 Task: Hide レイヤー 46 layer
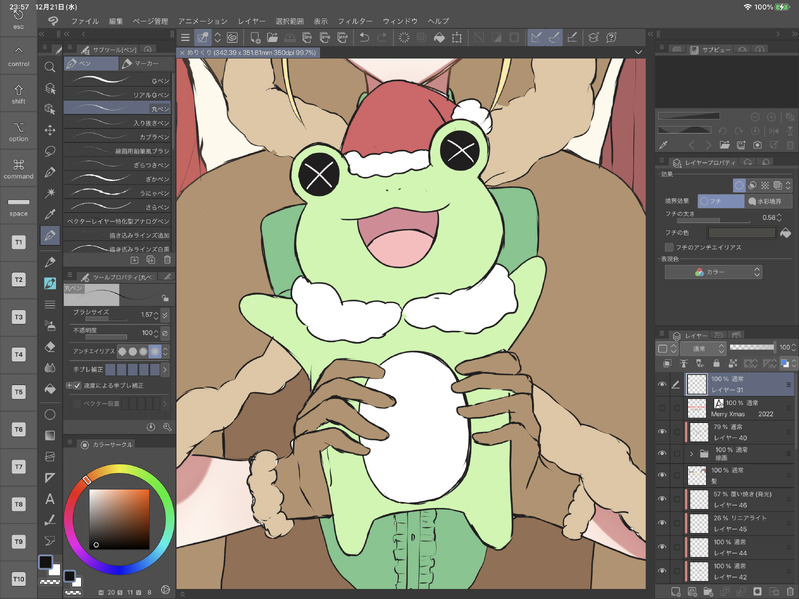pyautogui.click(x=662, y=499)
